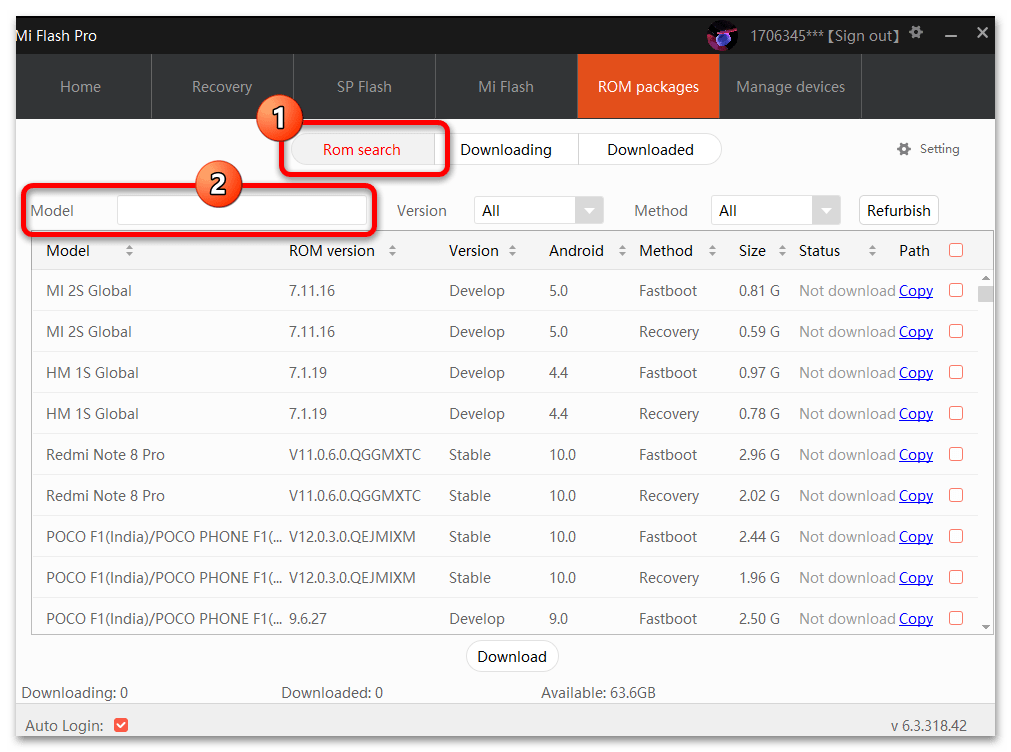This screenshot has width=1011, height=752.
Task: Go to Manage devices tab
Action: [x=790, y=86]
